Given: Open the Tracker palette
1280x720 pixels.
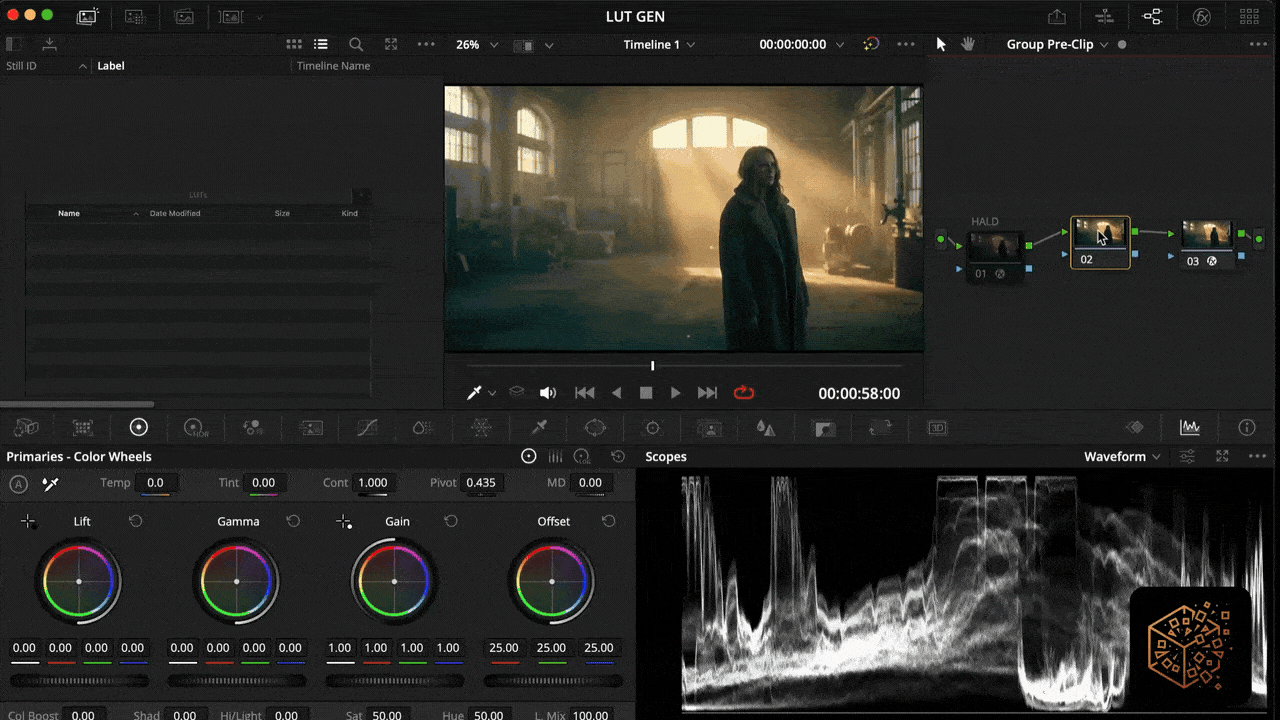Looking at the screenshot, I should [653, 428].
